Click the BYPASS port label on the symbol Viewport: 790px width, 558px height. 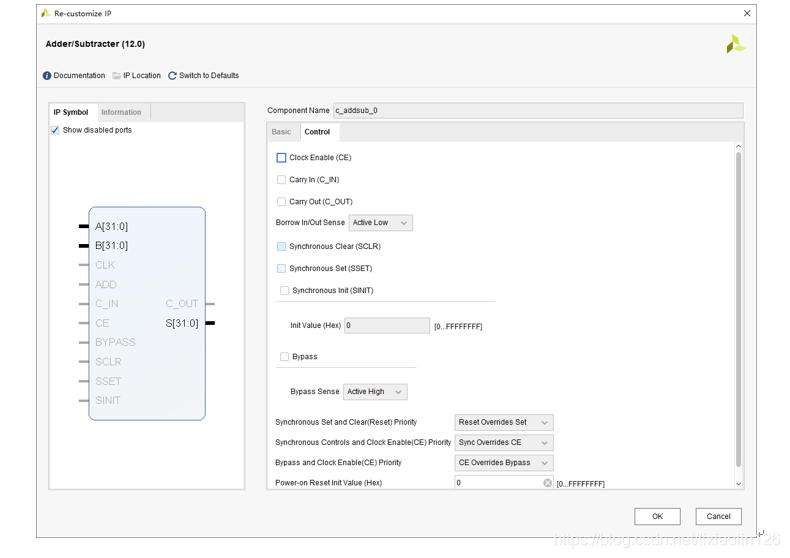coord(115,342)
